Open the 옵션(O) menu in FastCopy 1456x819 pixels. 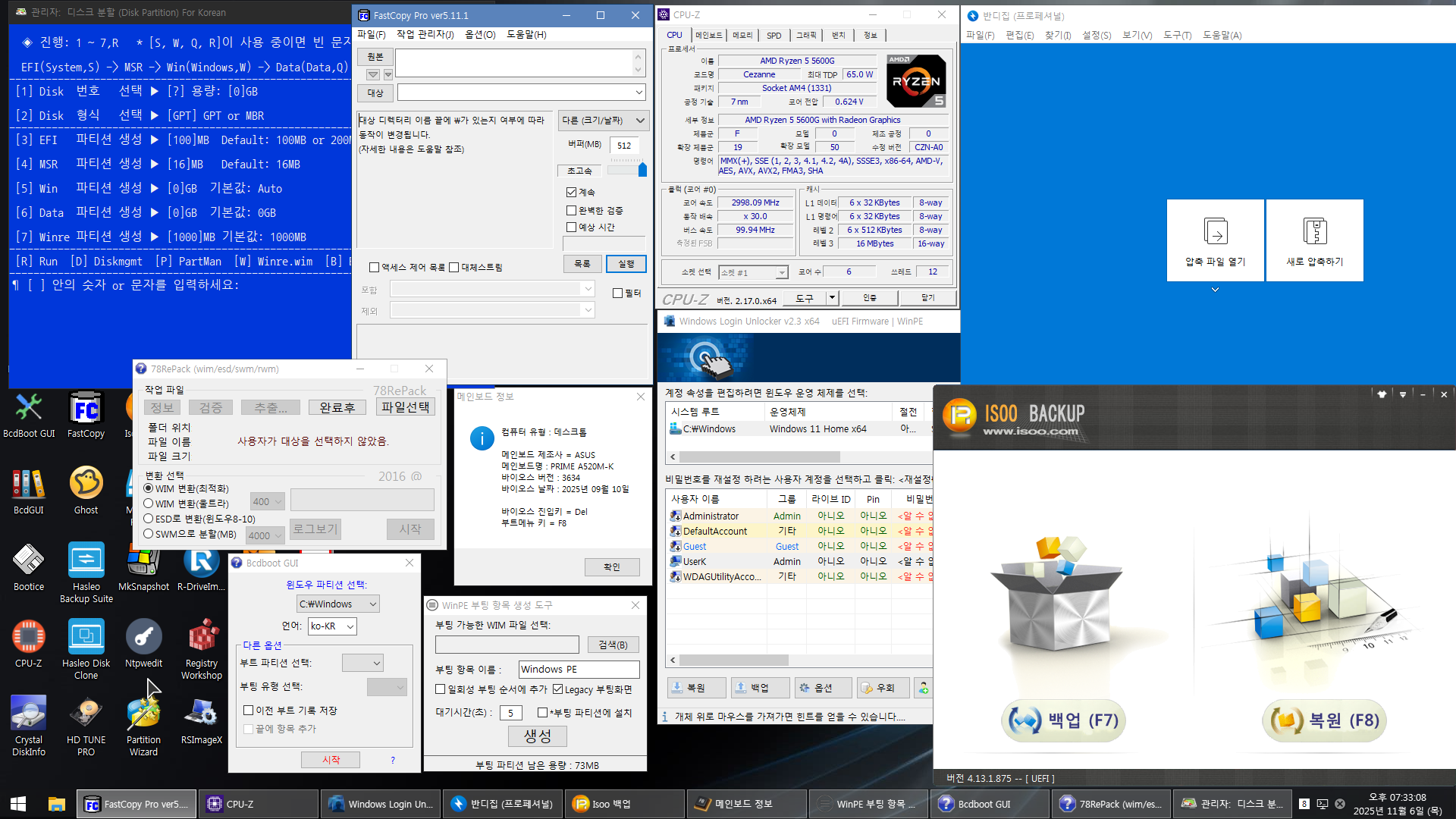click(x=479, y=35)
